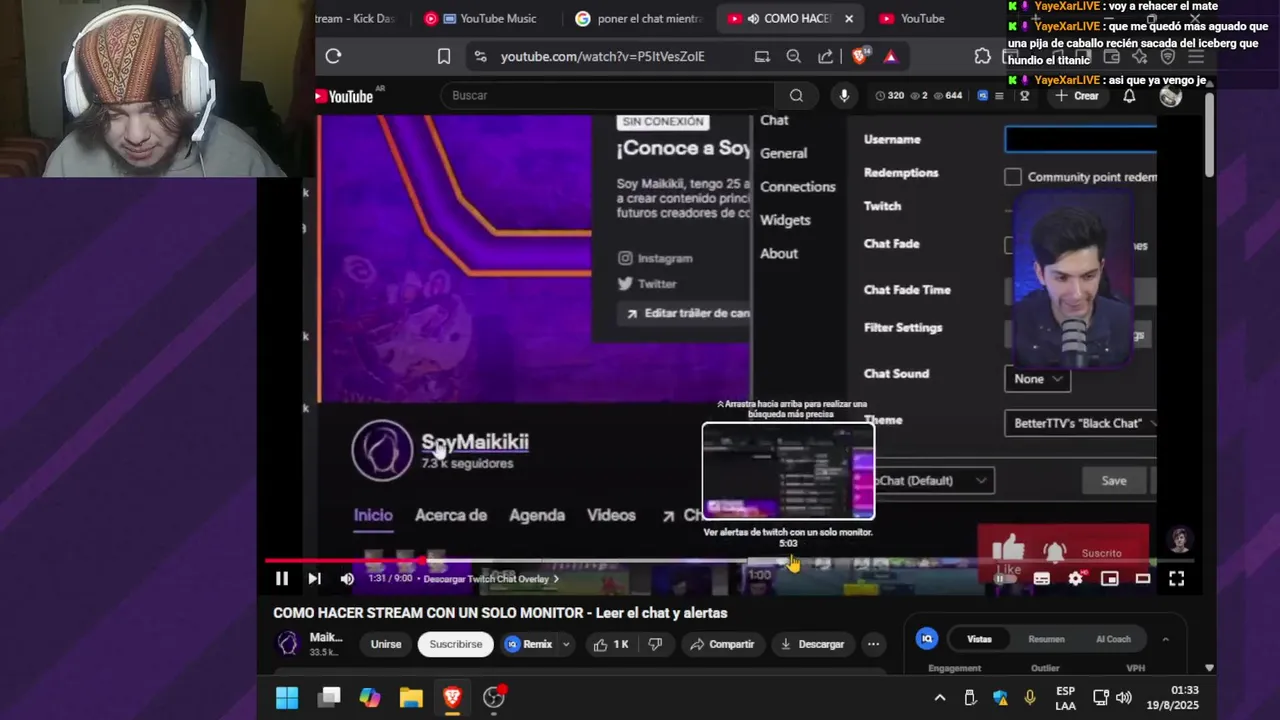Viewport: 1280px width, 720px height.
Task: Reload the browser page
Action: coord(333,56)
